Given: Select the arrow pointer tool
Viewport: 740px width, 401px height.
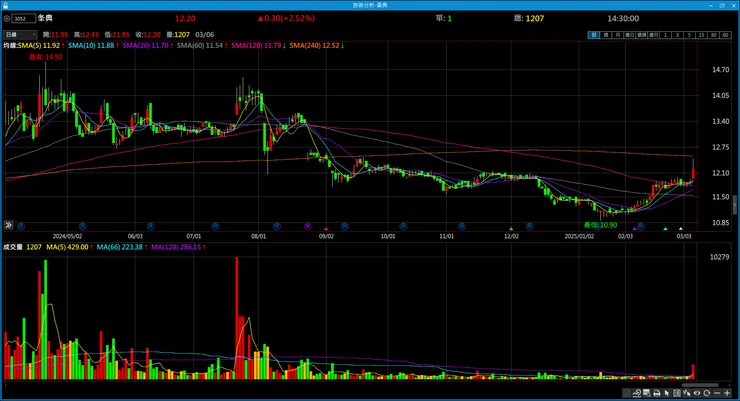Looking at the screenshot, I should tap(667, 393).
